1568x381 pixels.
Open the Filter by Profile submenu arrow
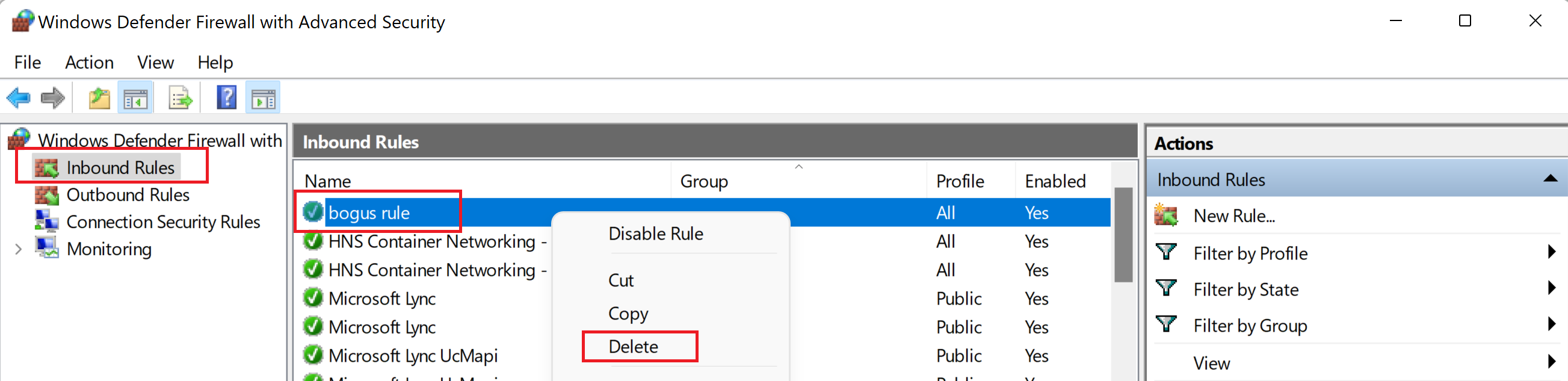click(1552, 252)
